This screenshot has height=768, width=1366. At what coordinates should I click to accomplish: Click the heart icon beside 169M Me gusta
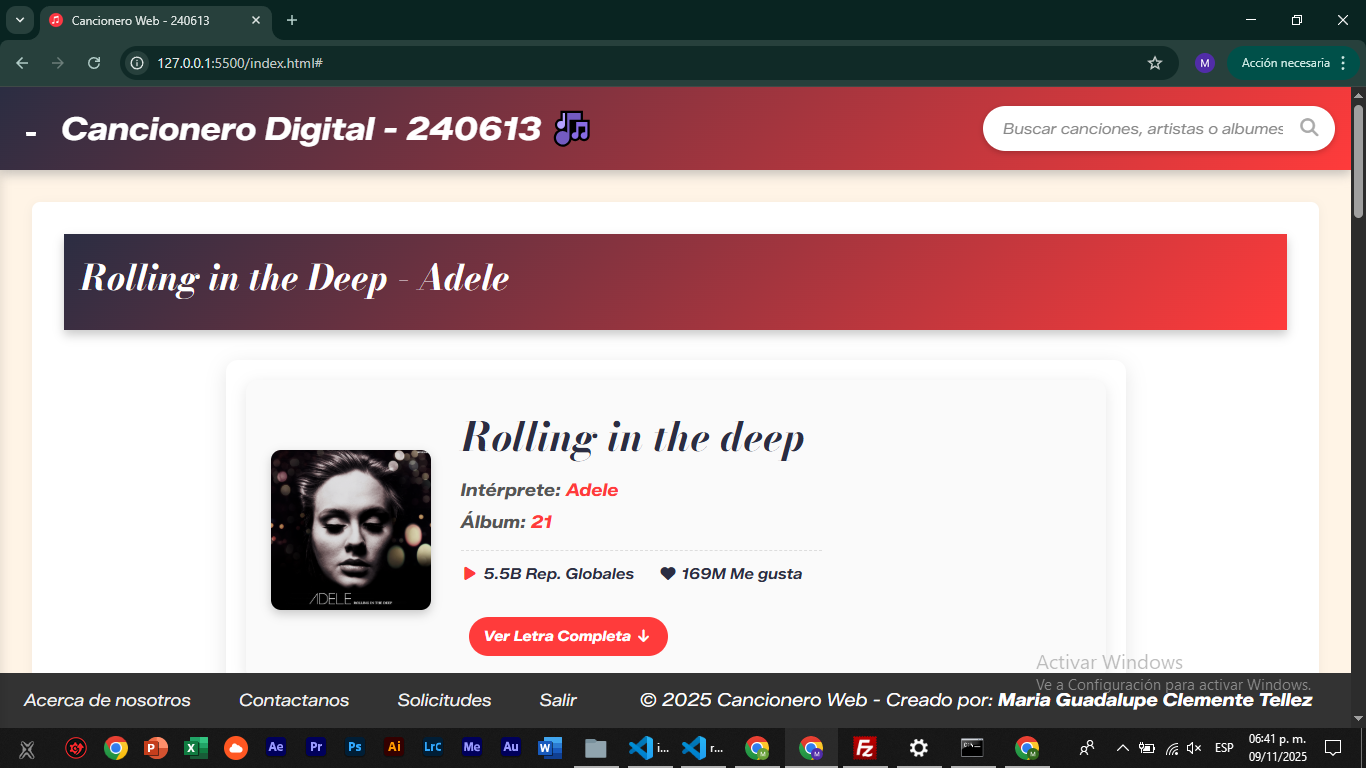click(x=668, y=574)
